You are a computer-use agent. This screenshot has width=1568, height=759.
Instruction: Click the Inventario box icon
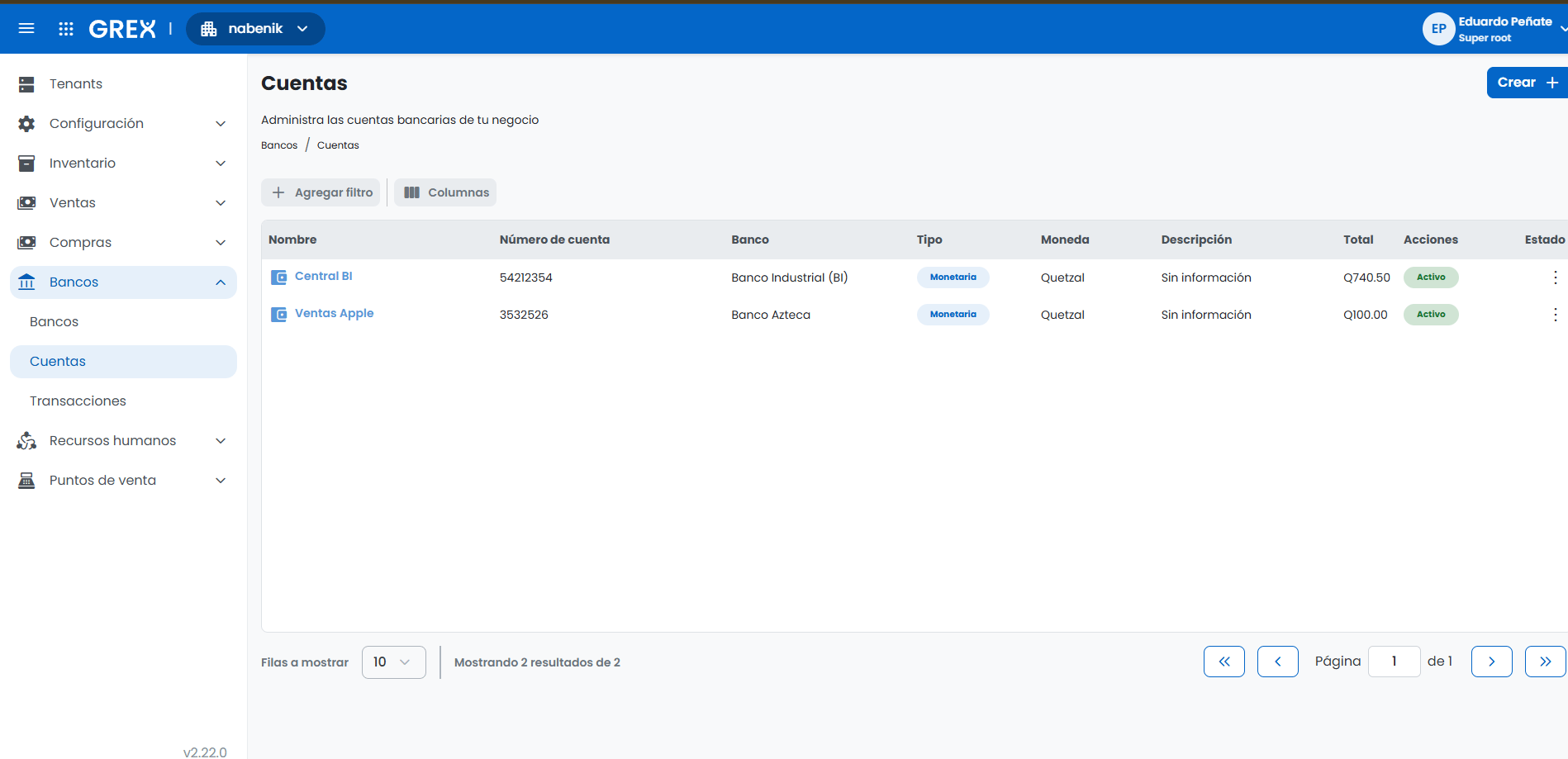tap(26, 164)
